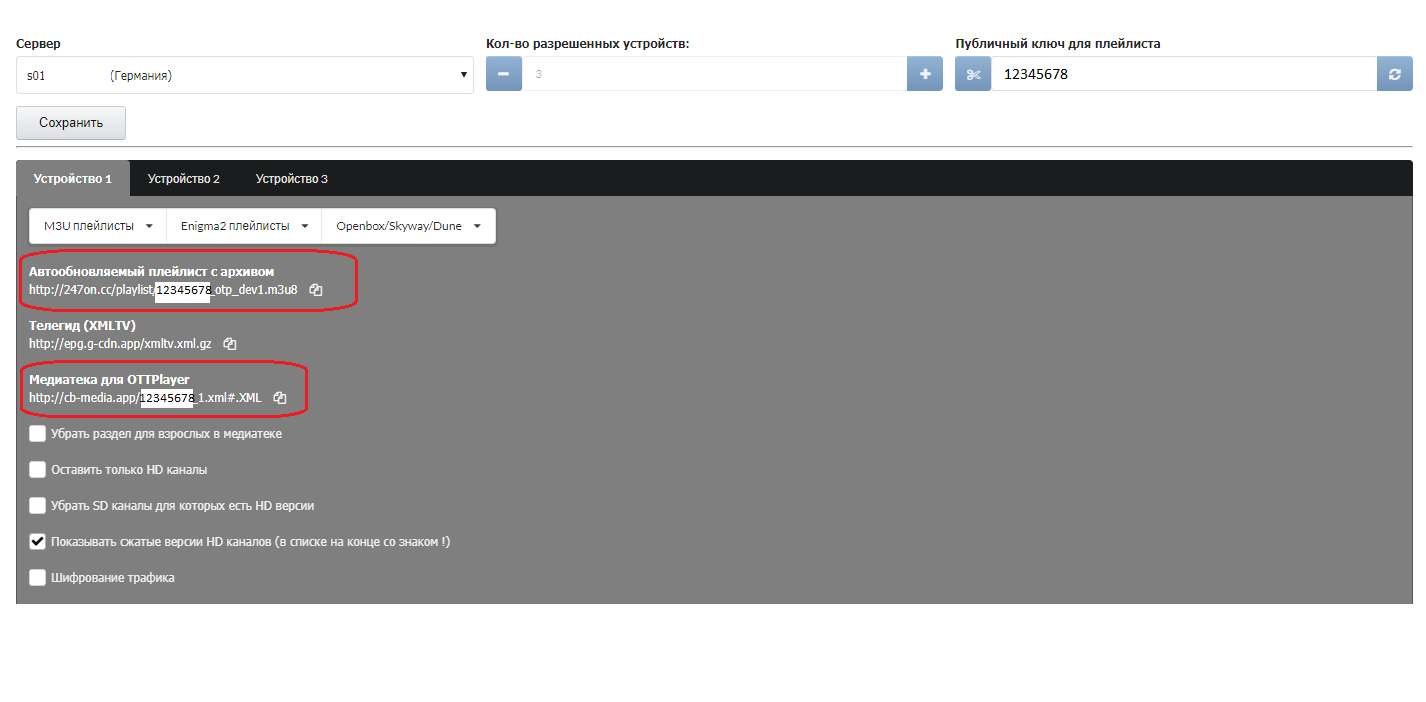Click the minus button to decrease allowed devices
The width and height of the screenshot is (1426, 702).
pyautogui.click(x=503, y=74)
